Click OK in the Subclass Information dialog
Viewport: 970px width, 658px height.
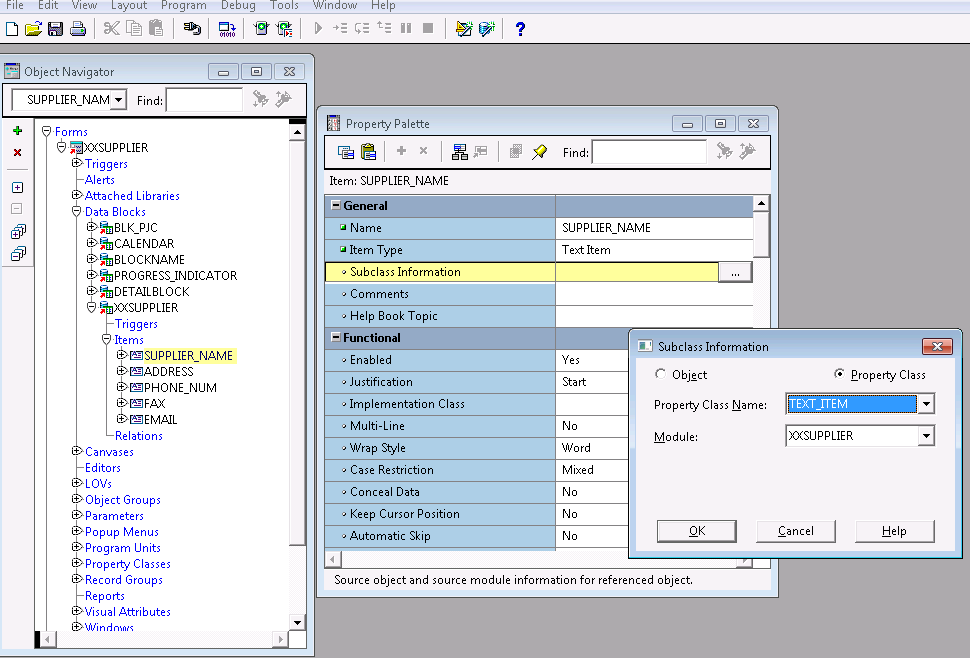(696, 530)
